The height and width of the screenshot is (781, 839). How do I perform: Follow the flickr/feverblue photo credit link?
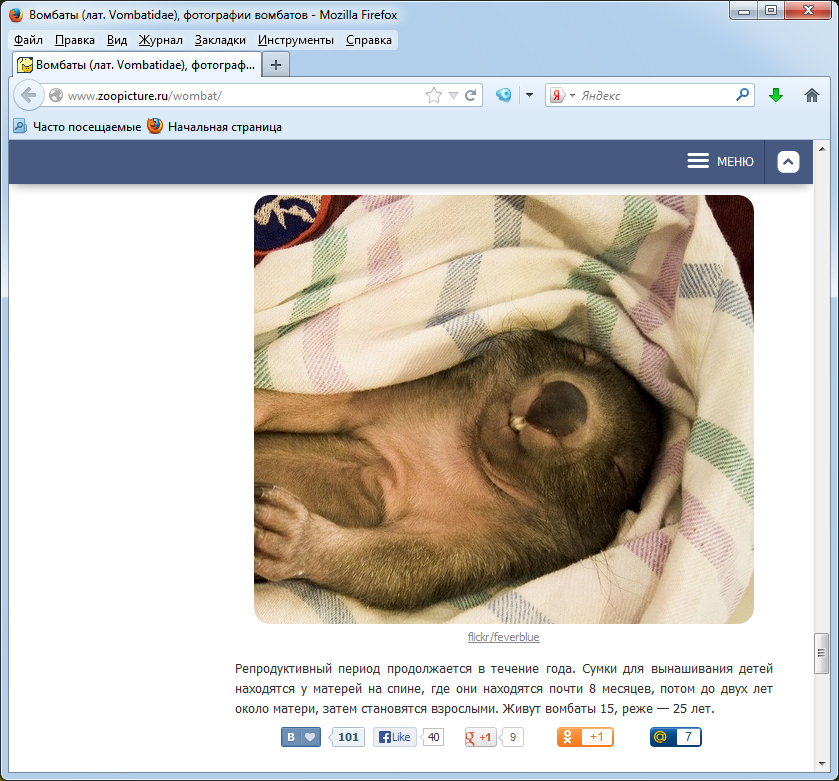pos(503,637)
